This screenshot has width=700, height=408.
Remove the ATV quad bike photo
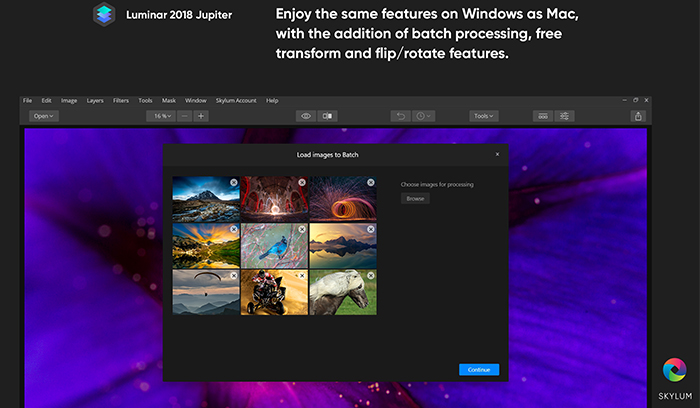point(302,276)
